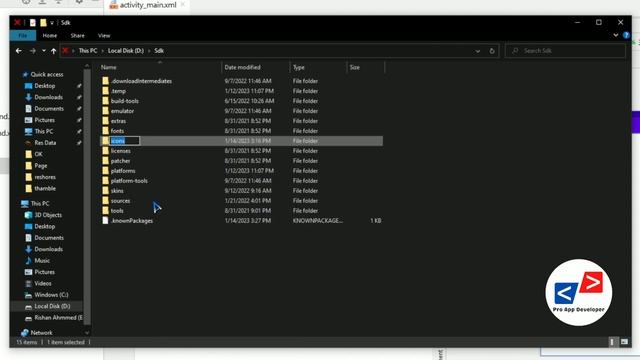Open Local Disk (D:) in sidebar
Screen dimensions: 640x360
[x=52, y=306]
